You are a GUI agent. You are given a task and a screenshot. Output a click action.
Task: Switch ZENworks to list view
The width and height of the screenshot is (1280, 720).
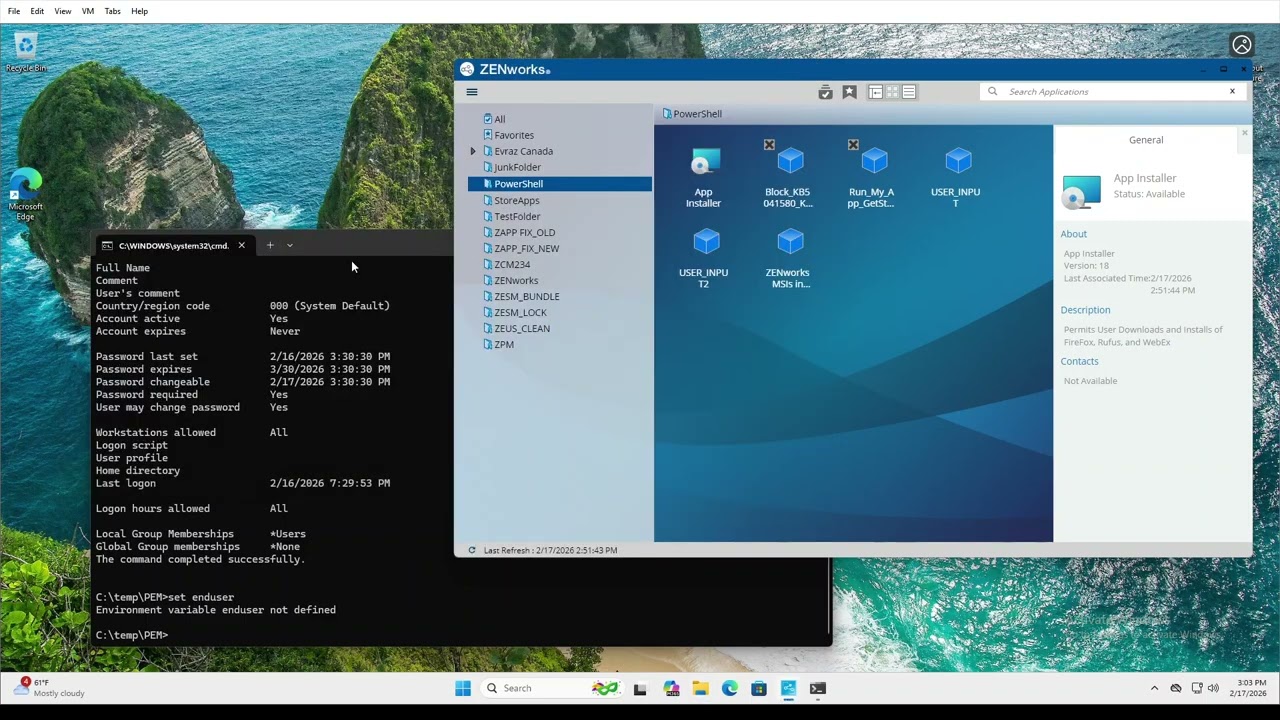tap(909, 92)
